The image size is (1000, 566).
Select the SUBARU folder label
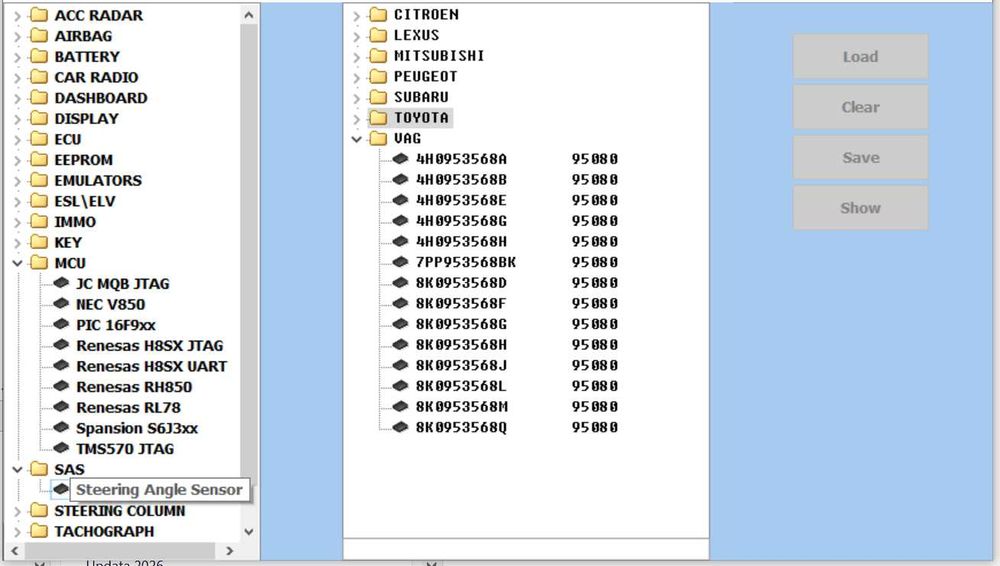tap(421, 97)
